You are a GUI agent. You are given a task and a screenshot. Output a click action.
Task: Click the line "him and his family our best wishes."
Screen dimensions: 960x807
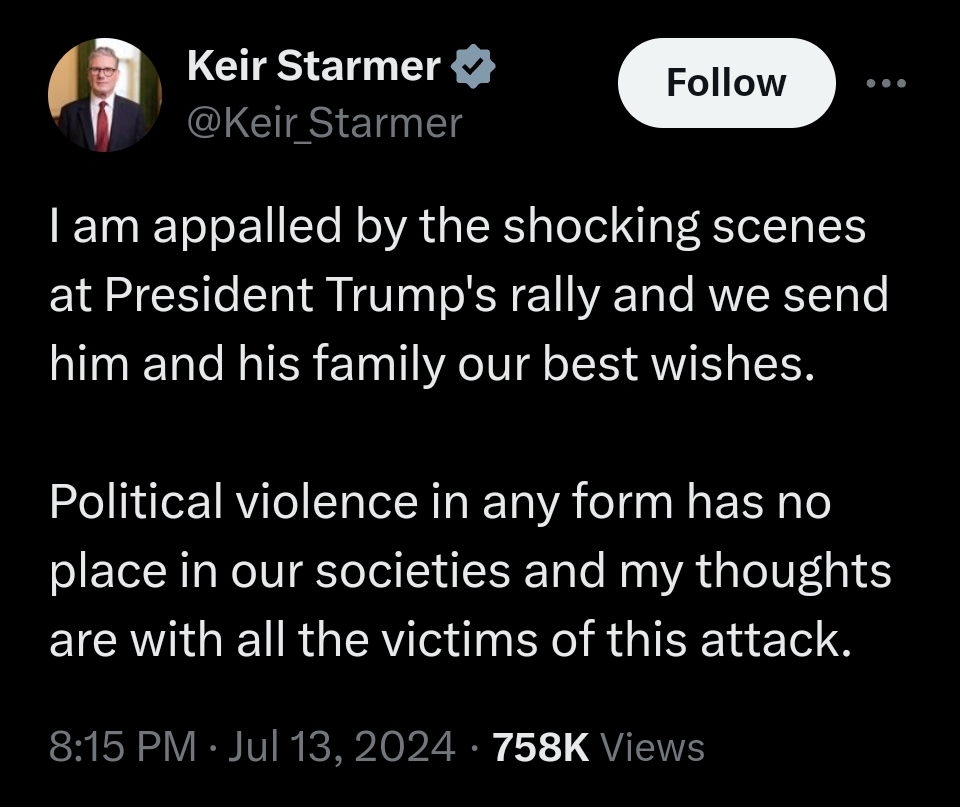pyautogui.click(x=427, y=367)
